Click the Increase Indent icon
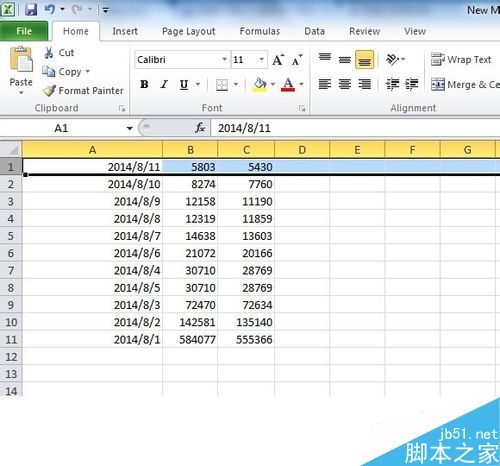 tap(412, 84)
